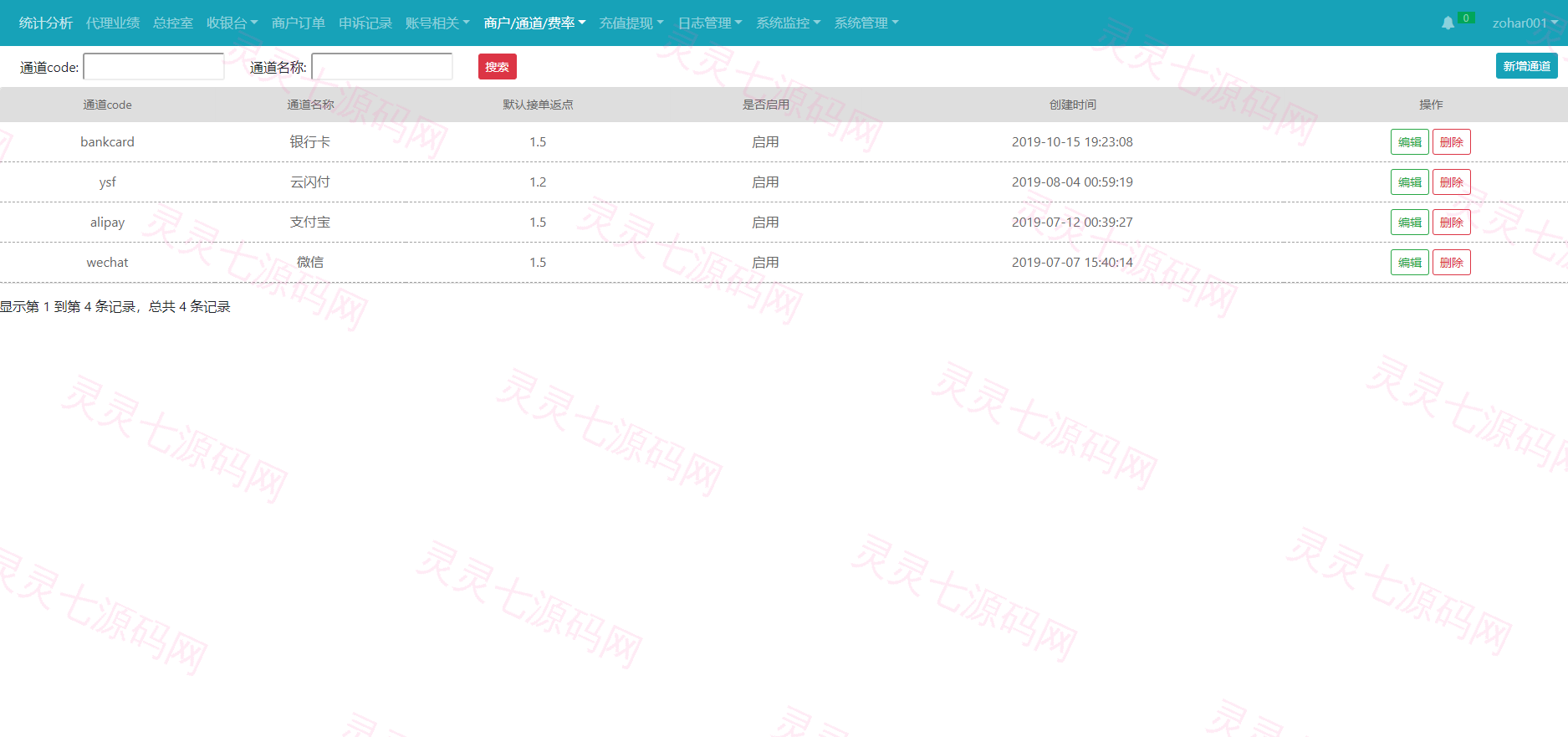This screenshot has width=1568, height=737.
Task: Delete the wechat channel row
Action: (x=1452, y=263)
